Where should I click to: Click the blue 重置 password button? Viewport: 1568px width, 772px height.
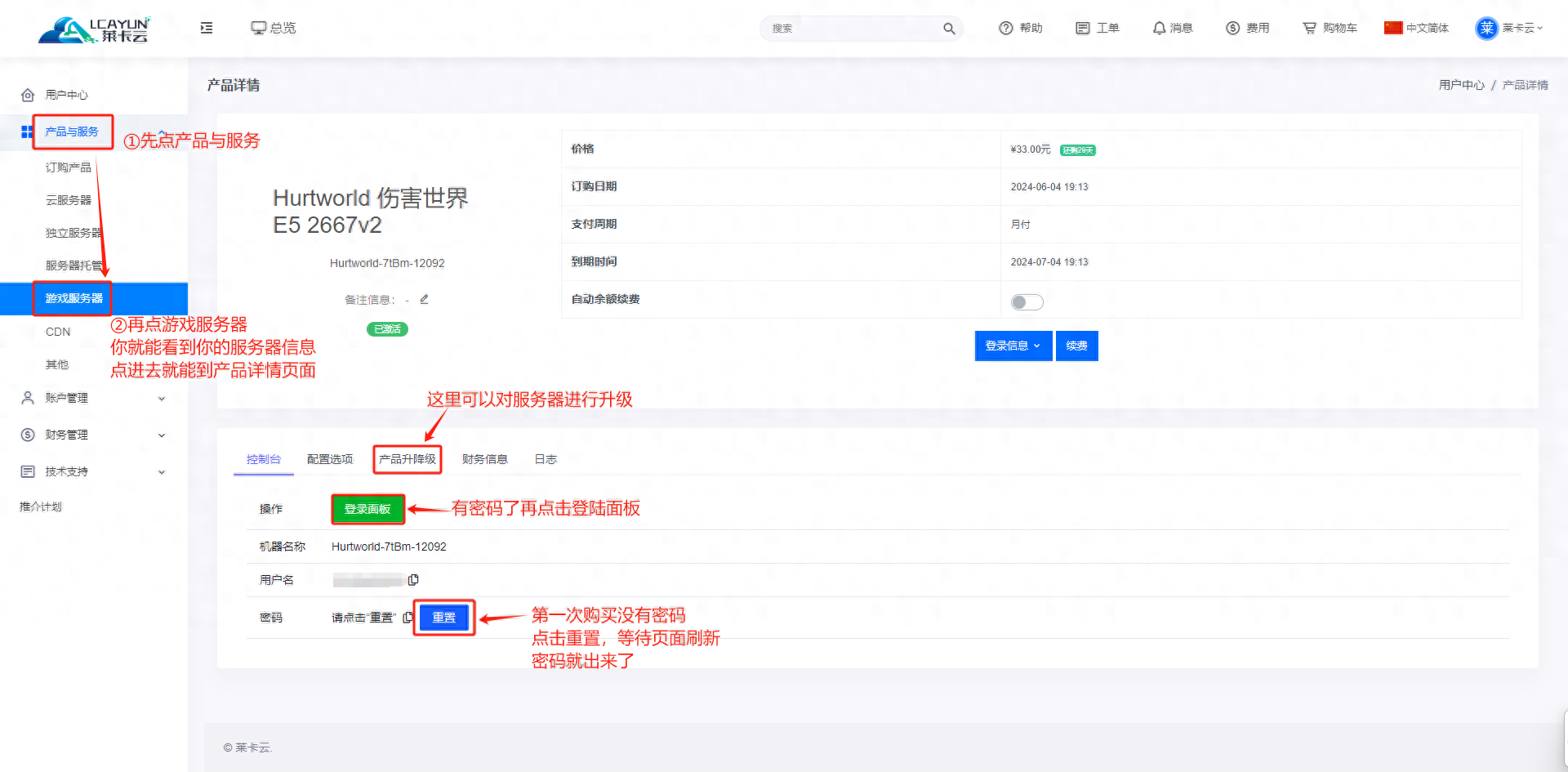(444, 618)
